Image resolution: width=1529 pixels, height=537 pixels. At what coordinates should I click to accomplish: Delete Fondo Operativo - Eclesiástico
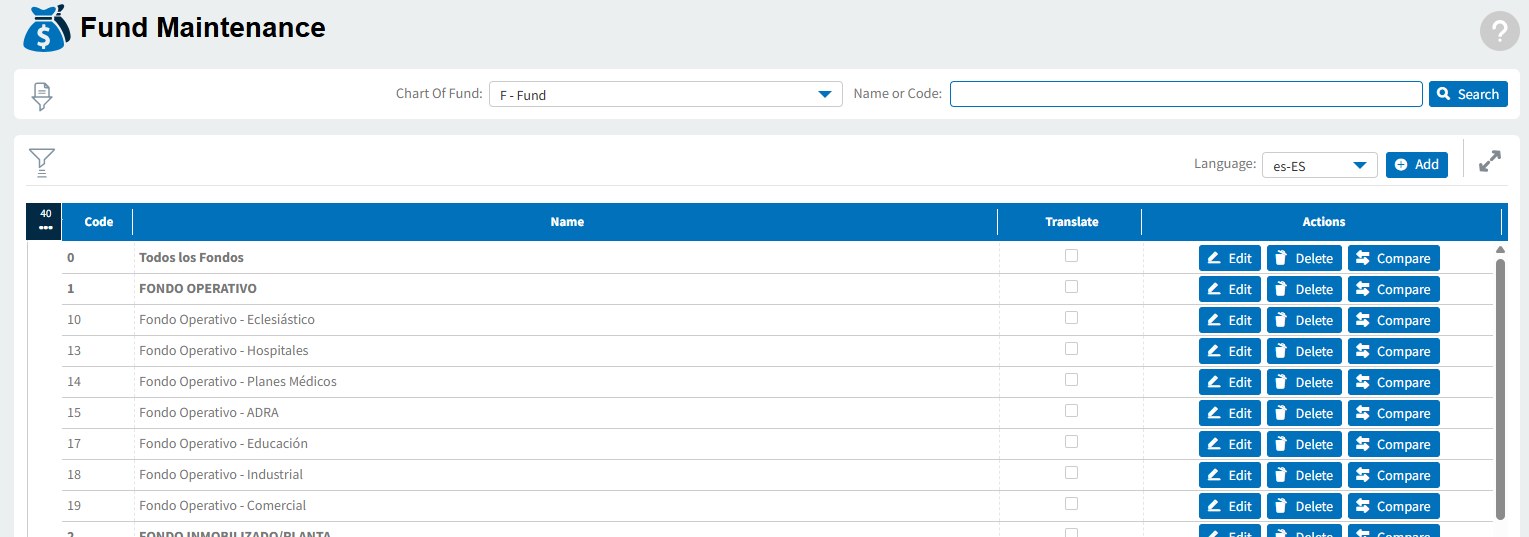tap(1305, 320)
